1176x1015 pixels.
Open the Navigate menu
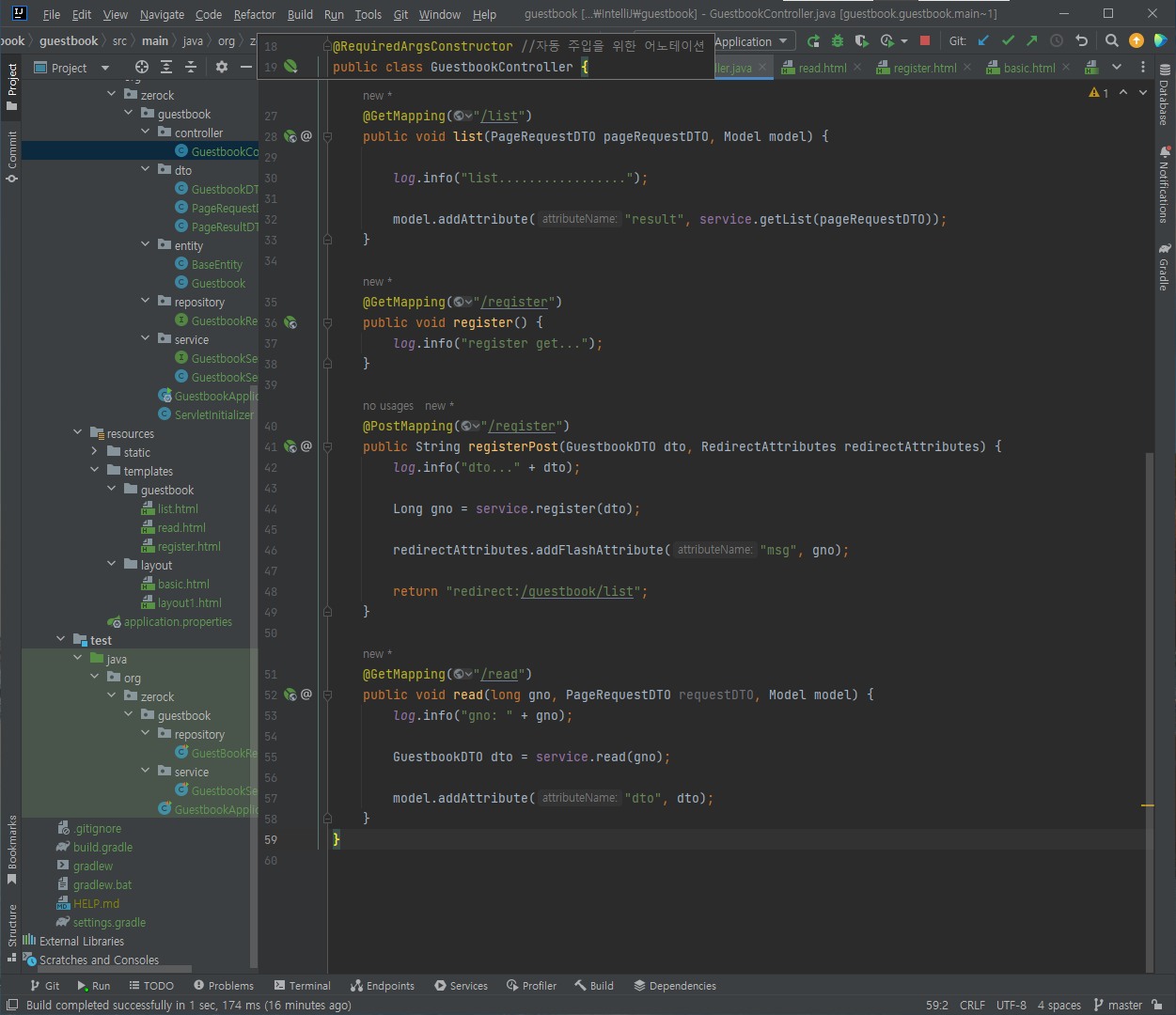(162, 14)
